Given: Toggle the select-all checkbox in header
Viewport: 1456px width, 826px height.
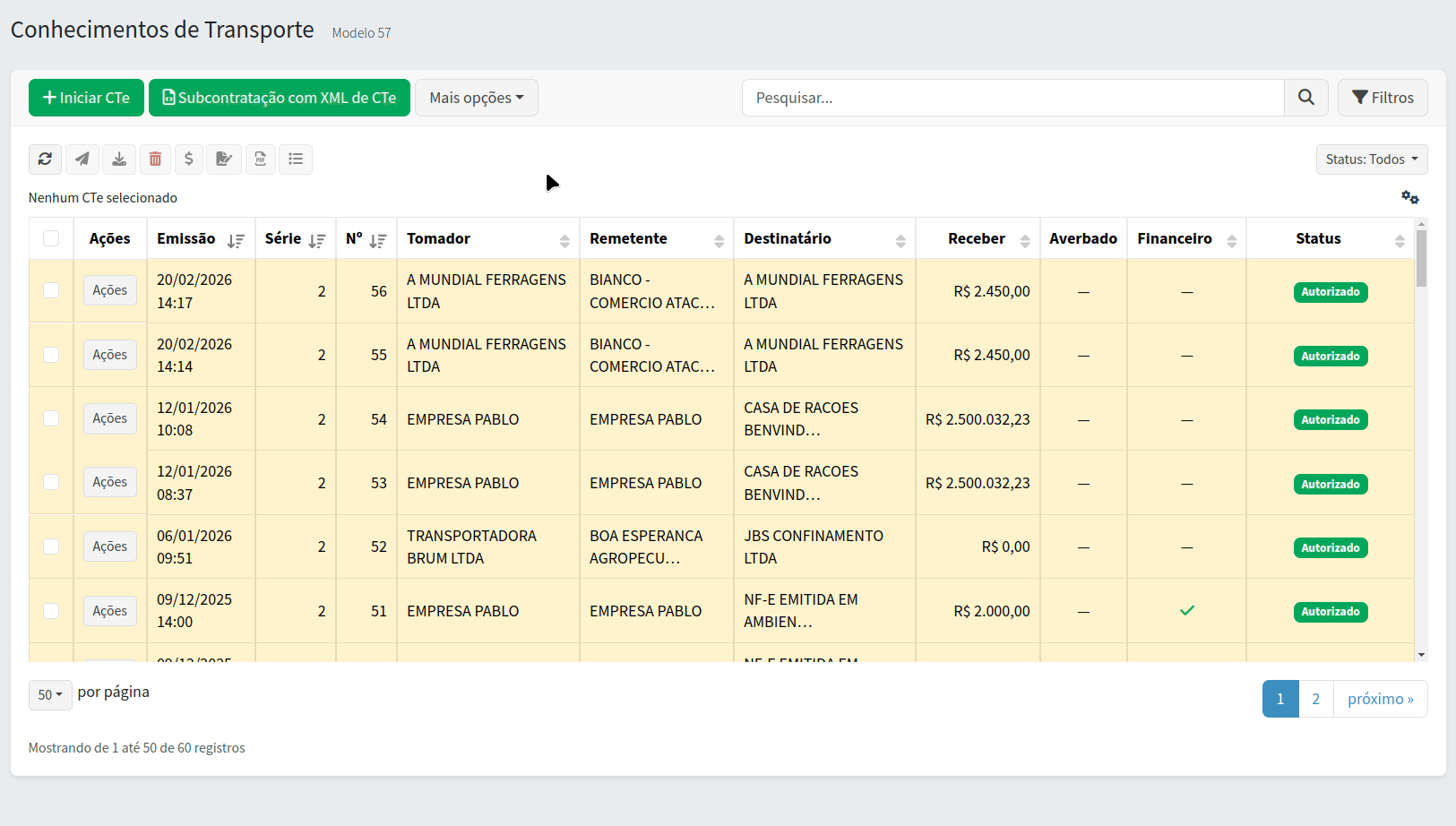Looking at the screenshot, I should coord(51,238).
